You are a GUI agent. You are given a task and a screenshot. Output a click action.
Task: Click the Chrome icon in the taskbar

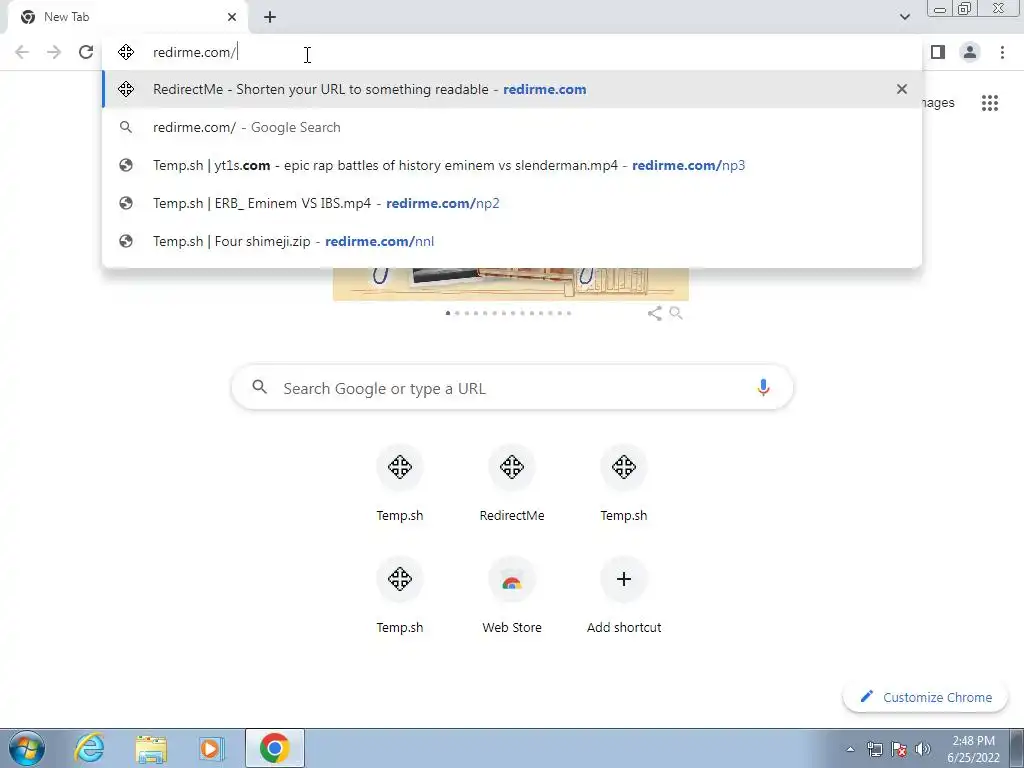275,748
